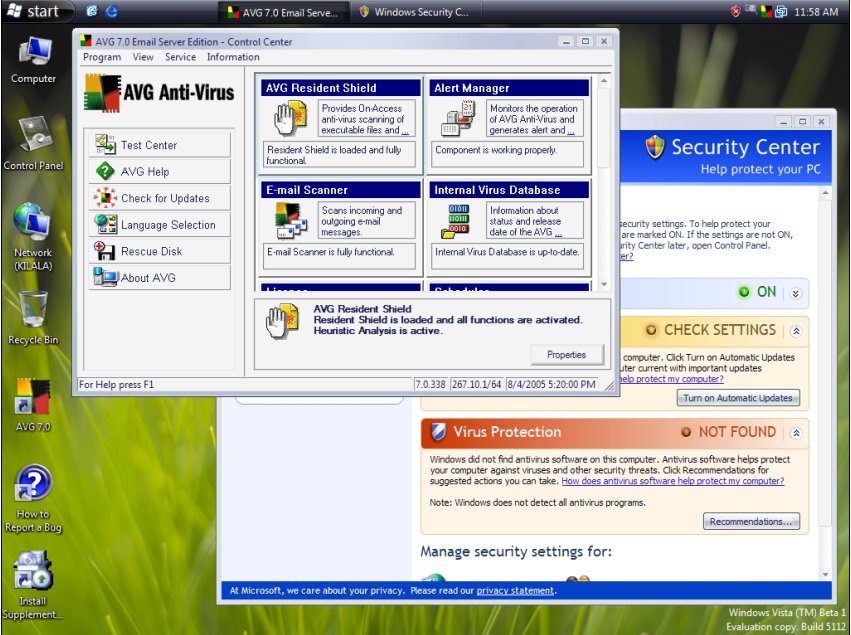Click the 267.10.1/64 value in the status bar
The width and height of the screenshot is (851, 635).
477,384
